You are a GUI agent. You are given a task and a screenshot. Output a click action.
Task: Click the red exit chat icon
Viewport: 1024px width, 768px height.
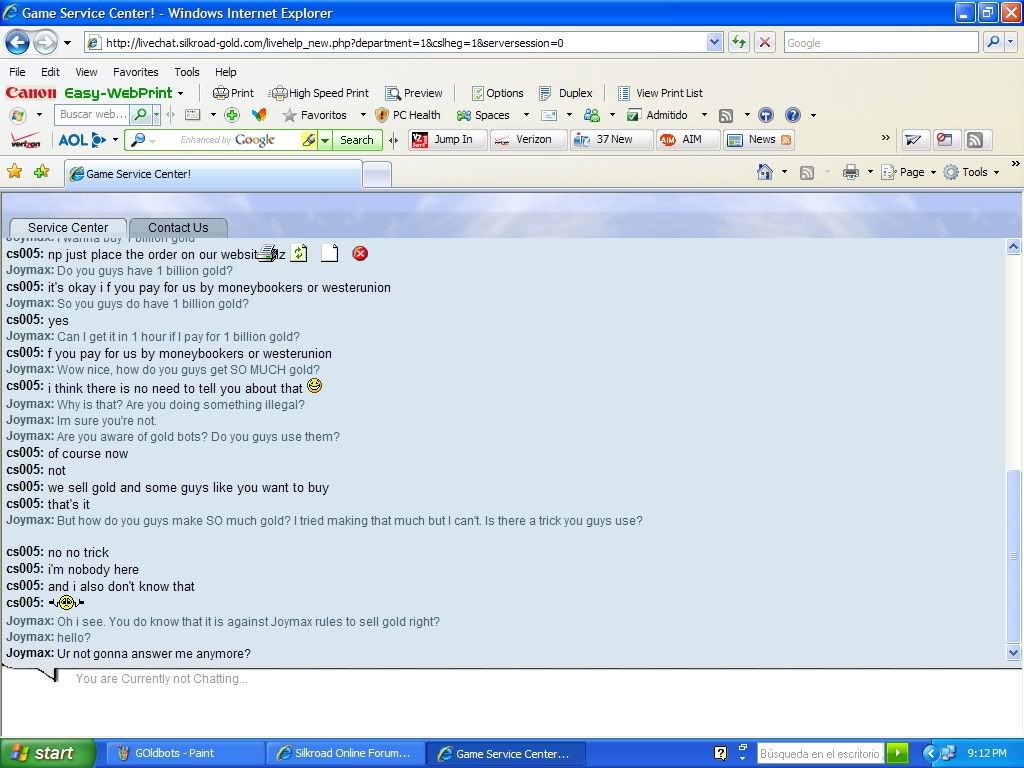pyautogui.click(x=360, y=254)
